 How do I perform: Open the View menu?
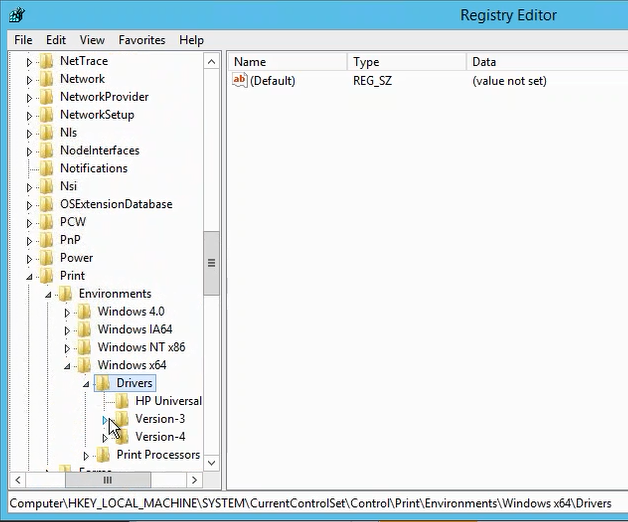(92, 40)
